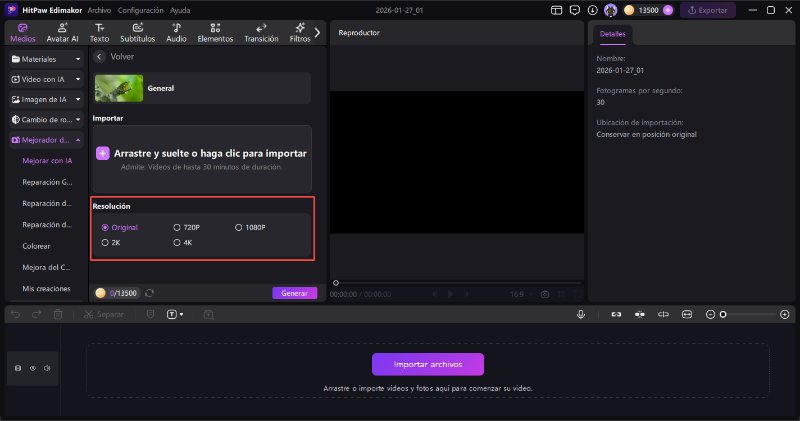Click Arrastre y suelte import area text
Image resolution: width=800 pixels, height=421 pixels.
(210, 154)
